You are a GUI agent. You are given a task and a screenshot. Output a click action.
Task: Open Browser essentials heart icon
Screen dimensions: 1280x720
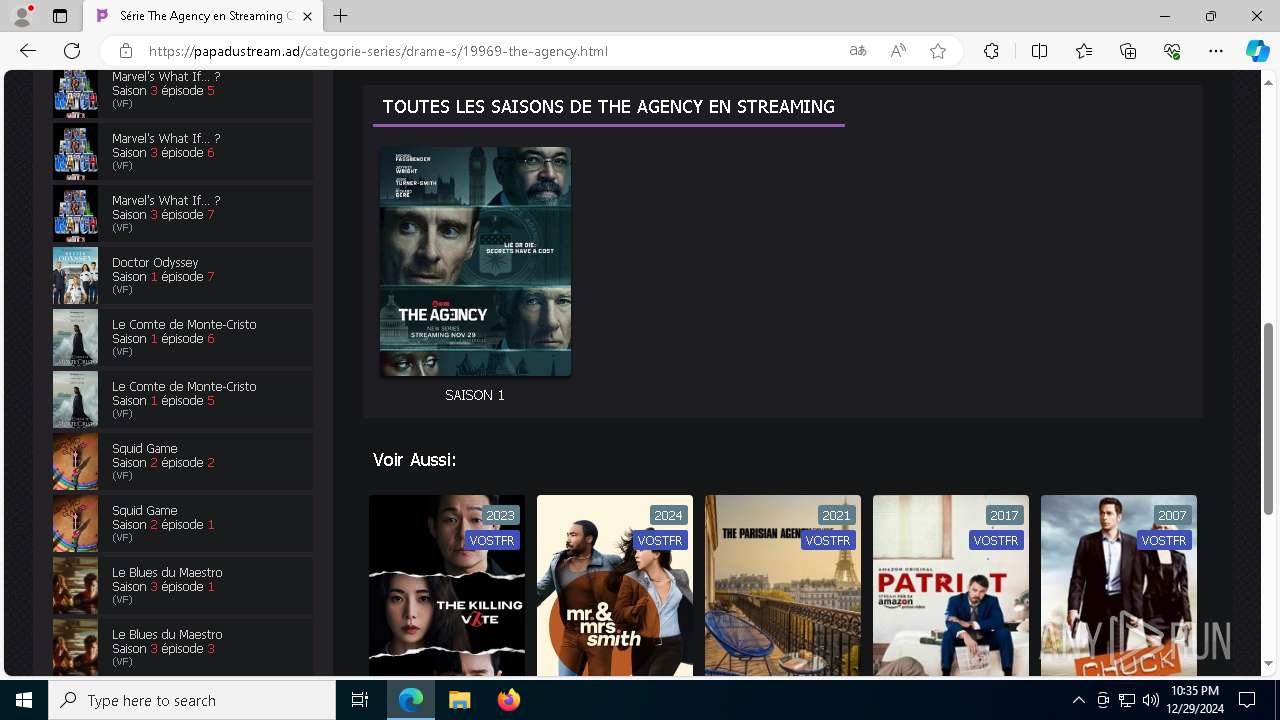pyautogui.click(x=1172, y=51)
